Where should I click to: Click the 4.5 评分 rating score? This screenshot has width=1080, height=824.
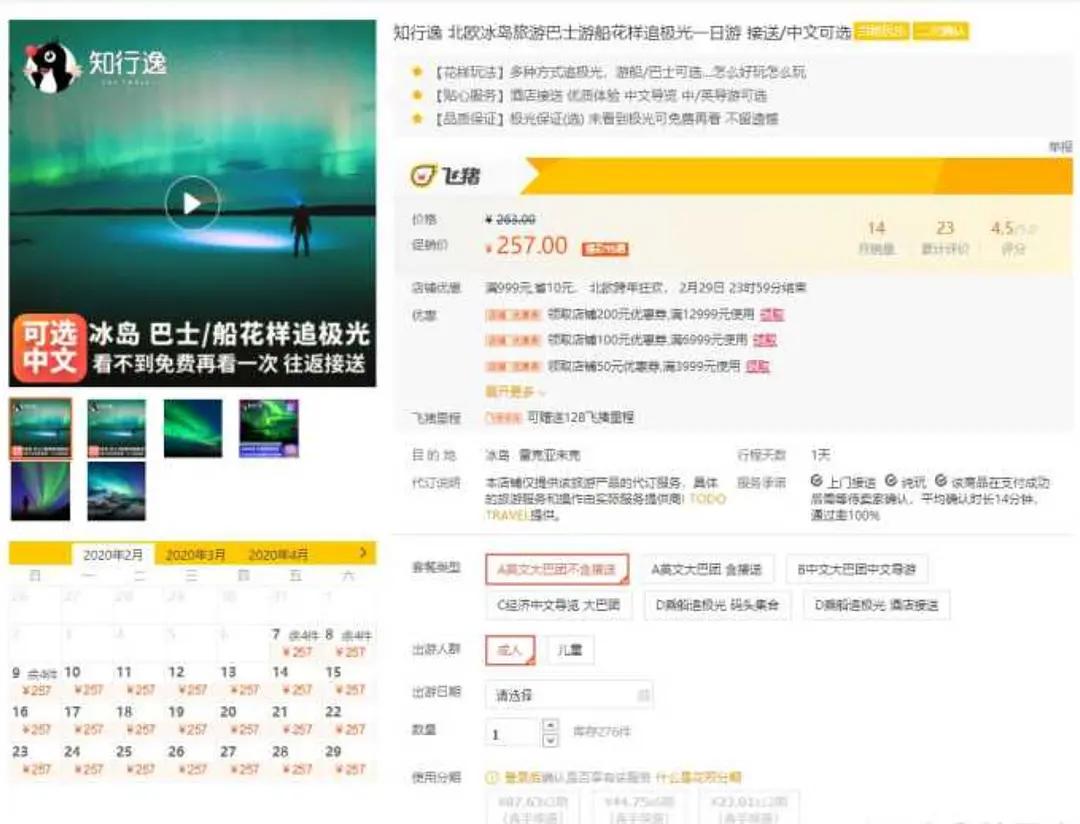1012,237
